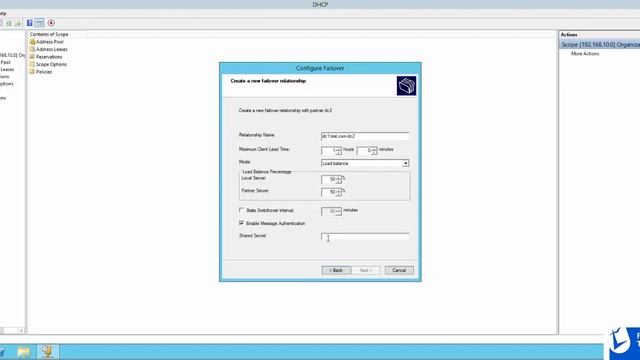
Task: Click the Mode dropdown arrow
Action: coord(405,163)
